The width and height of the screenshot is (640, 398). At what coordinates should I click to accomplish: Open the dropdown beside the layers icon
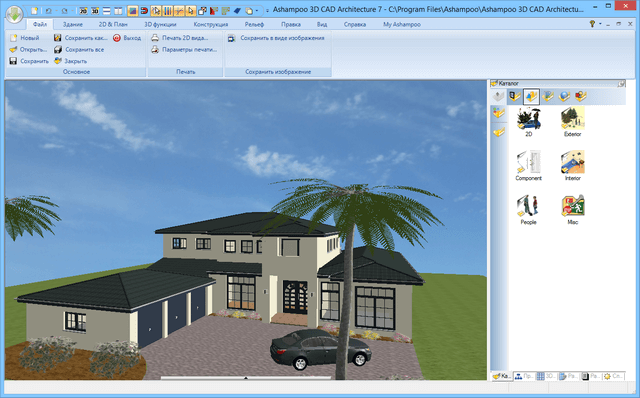tap(257, 11)
